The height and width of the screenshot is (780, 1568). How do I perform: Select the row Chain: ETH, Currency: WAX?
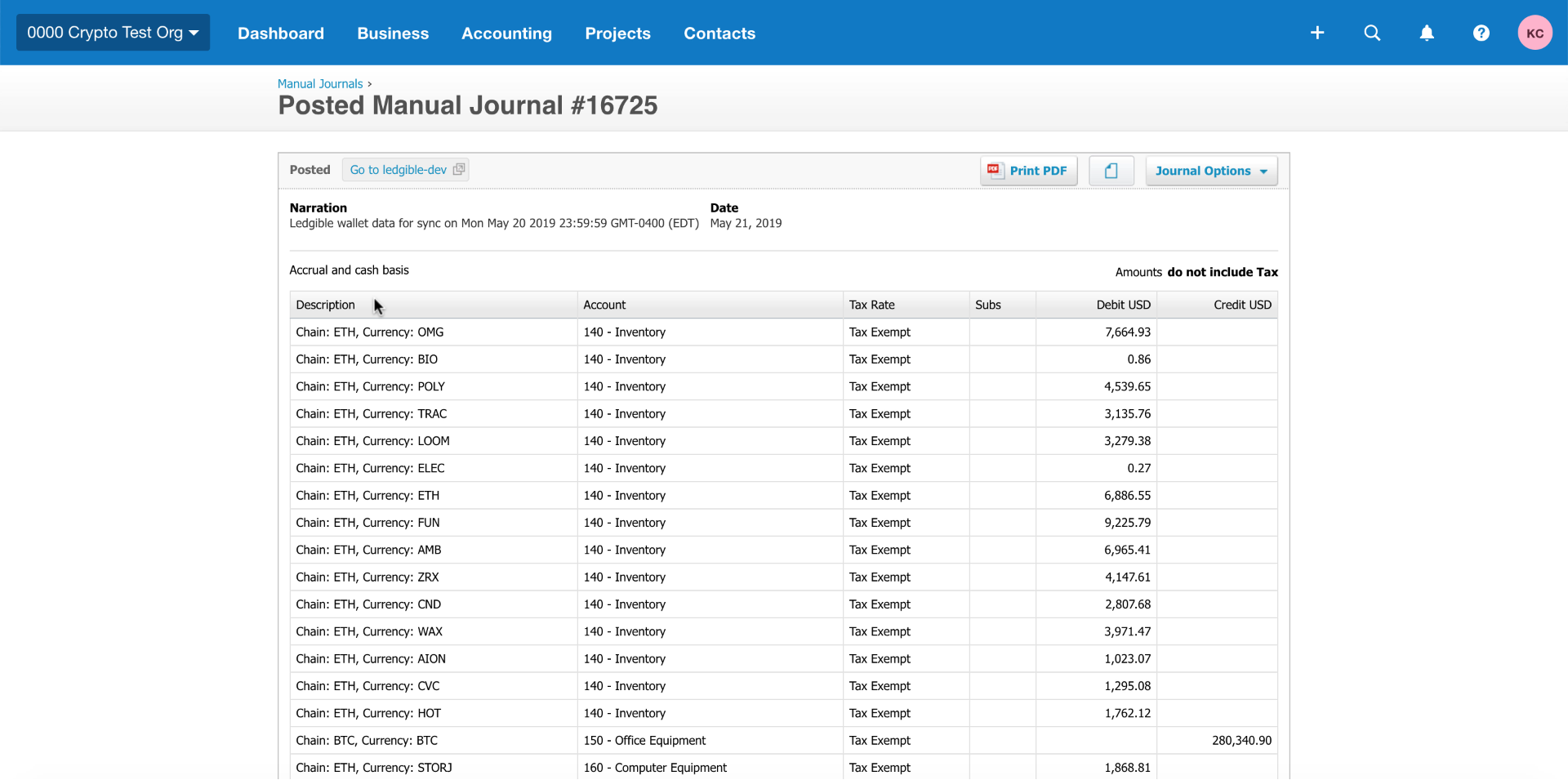[783, 631]
